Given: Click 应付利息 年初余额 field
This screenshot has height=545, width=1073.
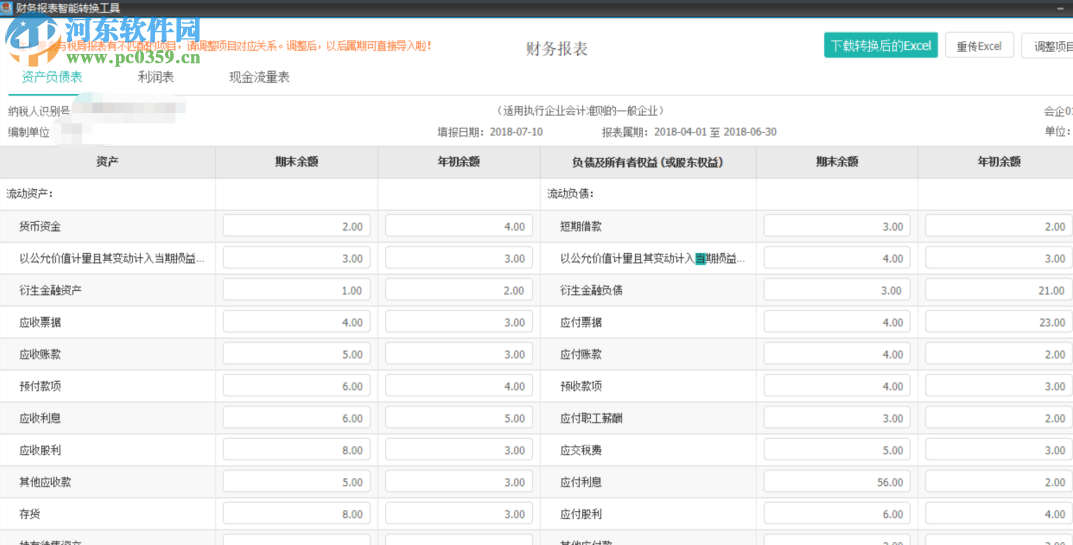Looking at the screenshot, I should (999, 482).
